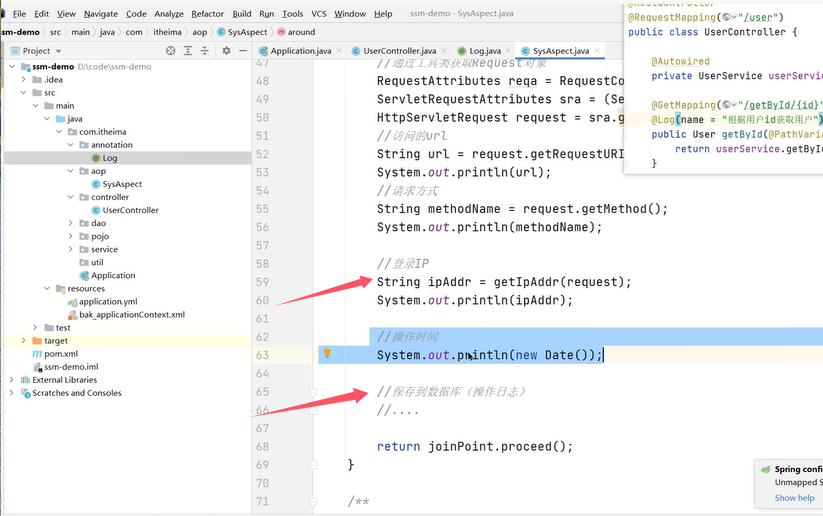Expand External Libraries node
823x516 pixels.
[12, 380]
